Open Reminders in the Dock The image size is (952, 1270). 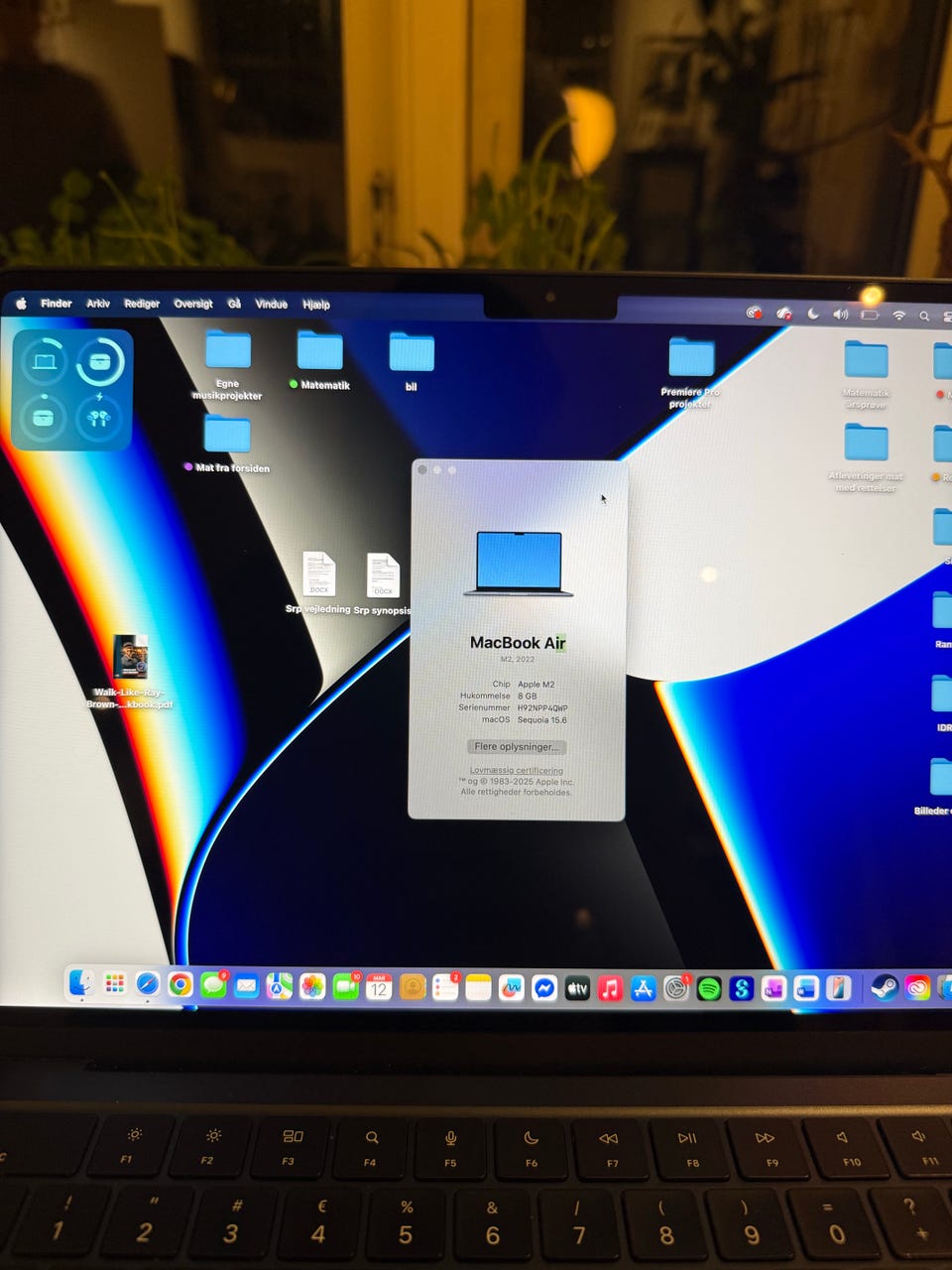click(445, 987)
